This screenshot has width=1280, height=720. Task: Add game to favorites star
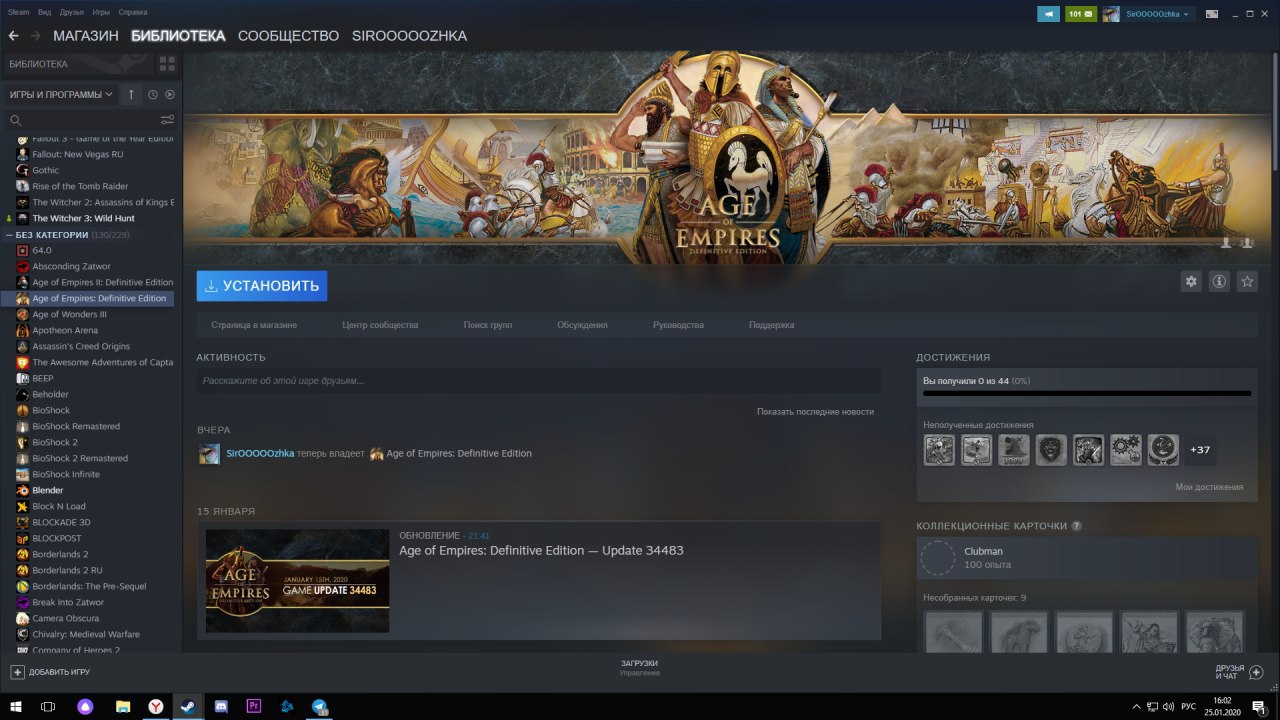point(1247,282)
